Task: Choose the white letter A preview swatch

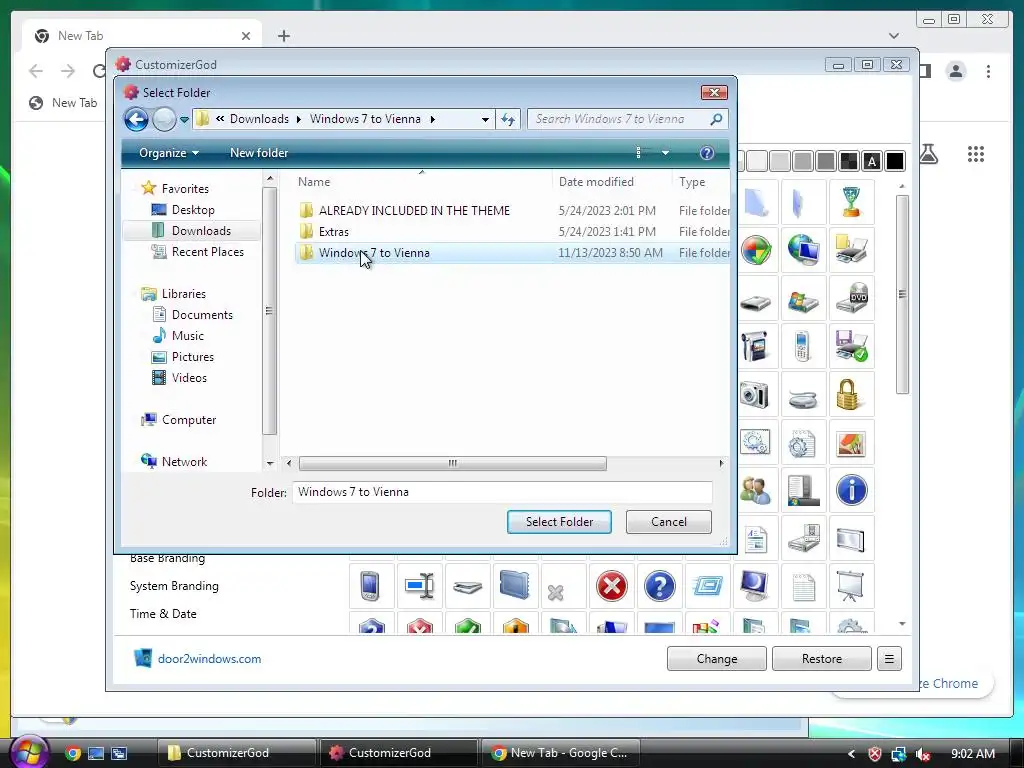Action: 872,161
